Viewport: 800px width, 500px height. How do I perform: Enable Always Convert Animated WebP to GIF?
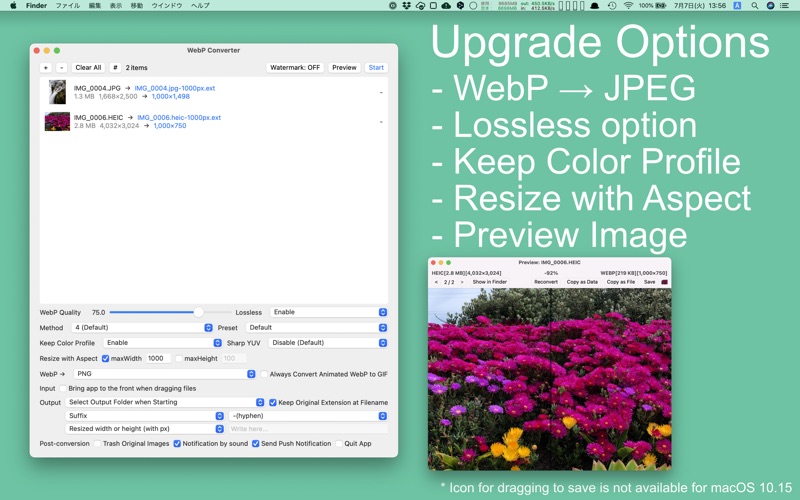point(264,374)
